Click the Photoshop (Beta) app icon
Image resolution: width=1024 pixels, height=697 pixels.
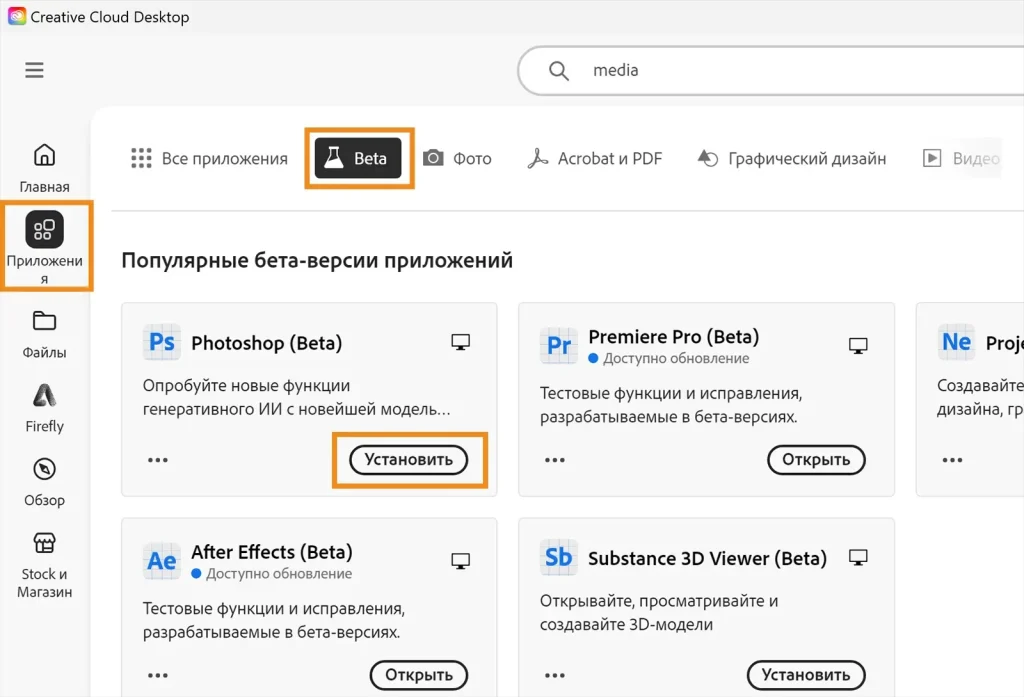click(x=161, y=343)
